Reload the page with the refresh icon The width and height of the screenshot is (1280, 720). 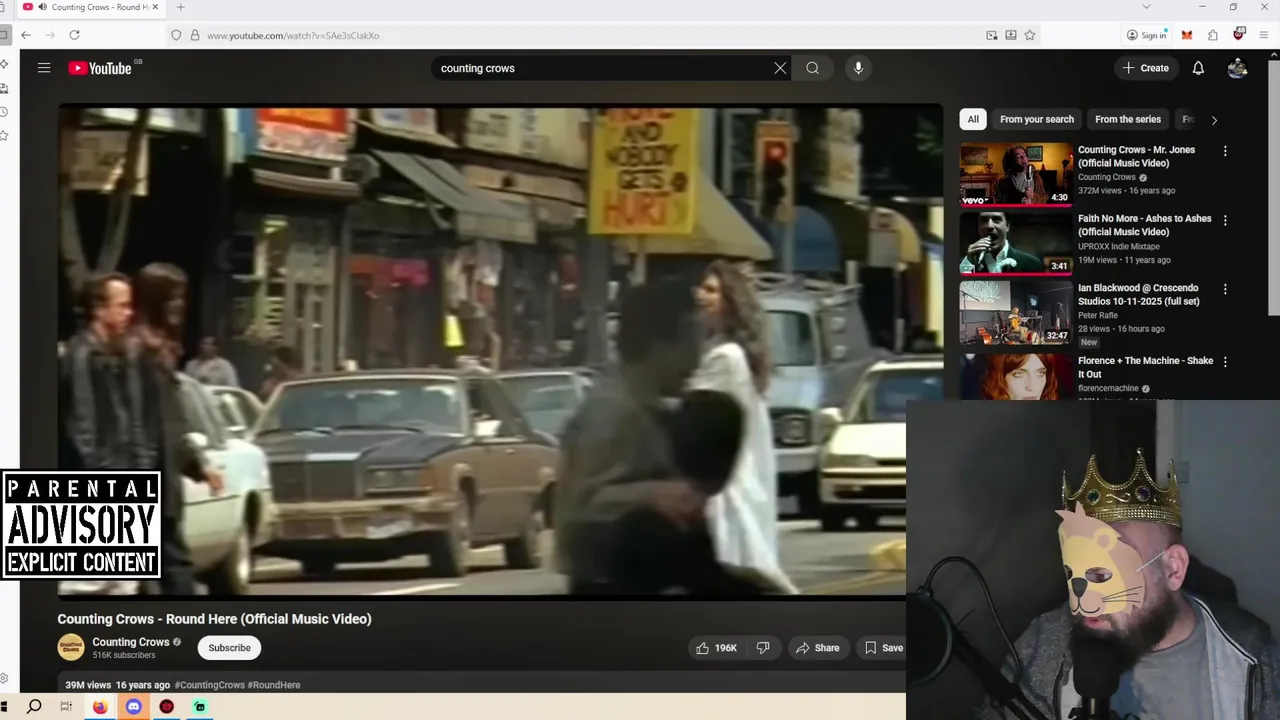(74, 35)
